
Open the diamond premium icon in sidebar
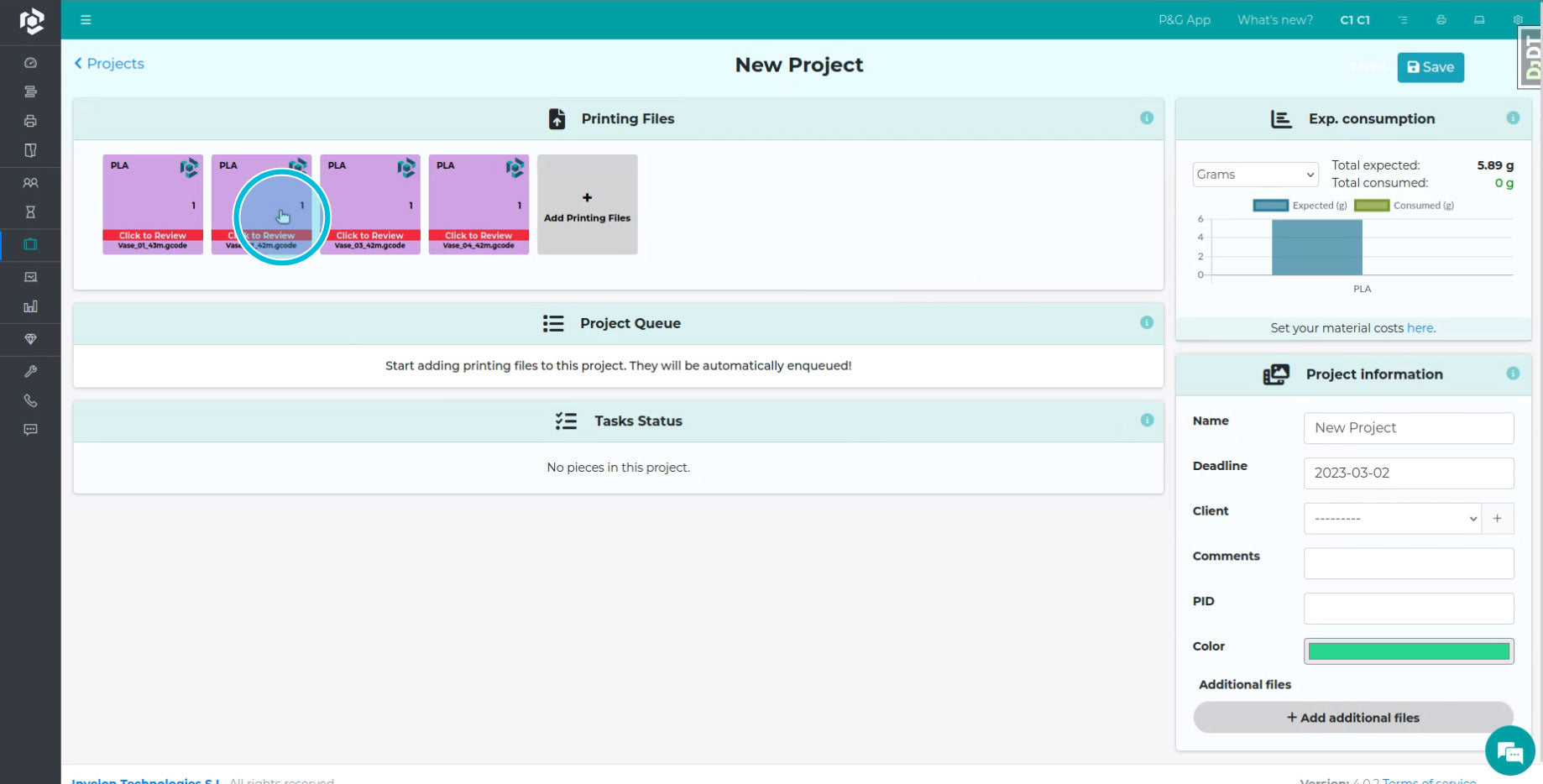[x=30, y=339]
